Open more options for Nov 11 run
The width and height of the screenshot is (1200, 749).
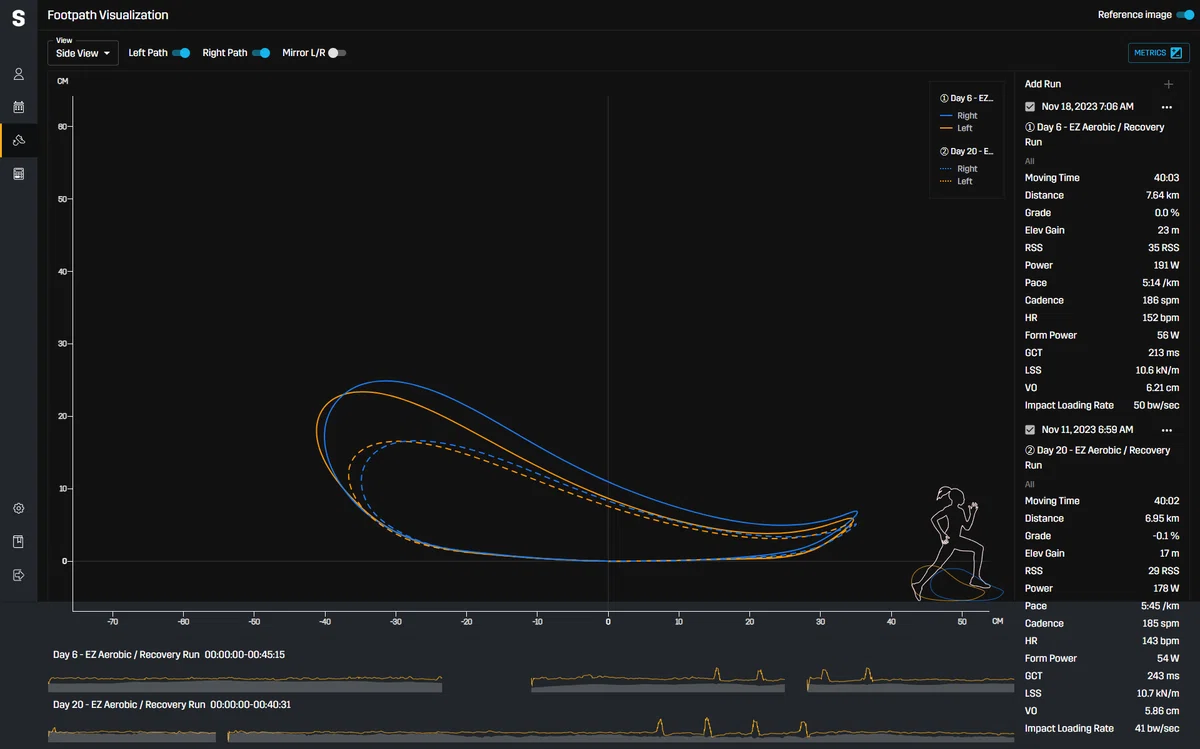point(1166,430)
